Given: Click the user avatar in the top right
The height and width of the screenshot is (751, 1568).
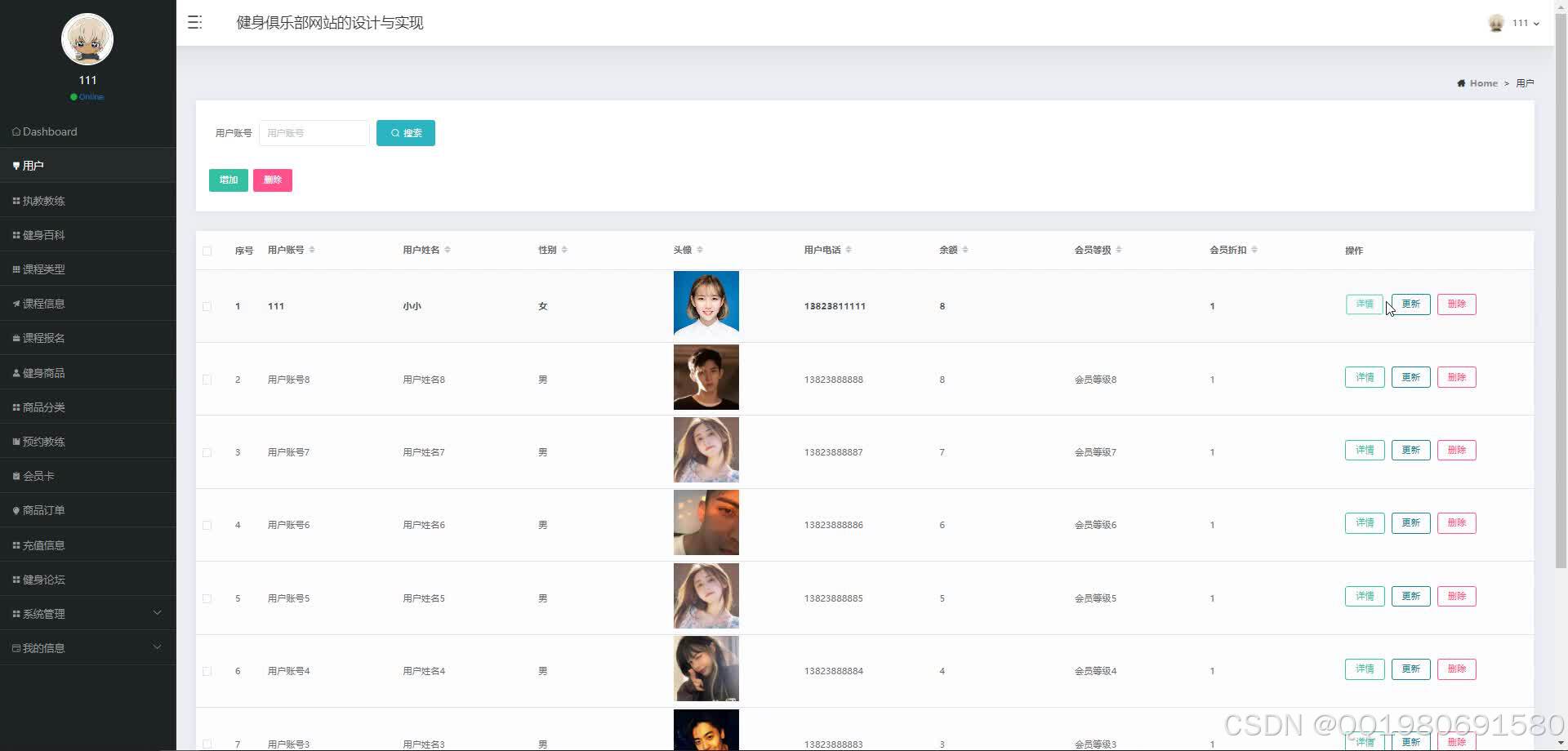Looking at the screenshot, I should [x=1496, y=23].
